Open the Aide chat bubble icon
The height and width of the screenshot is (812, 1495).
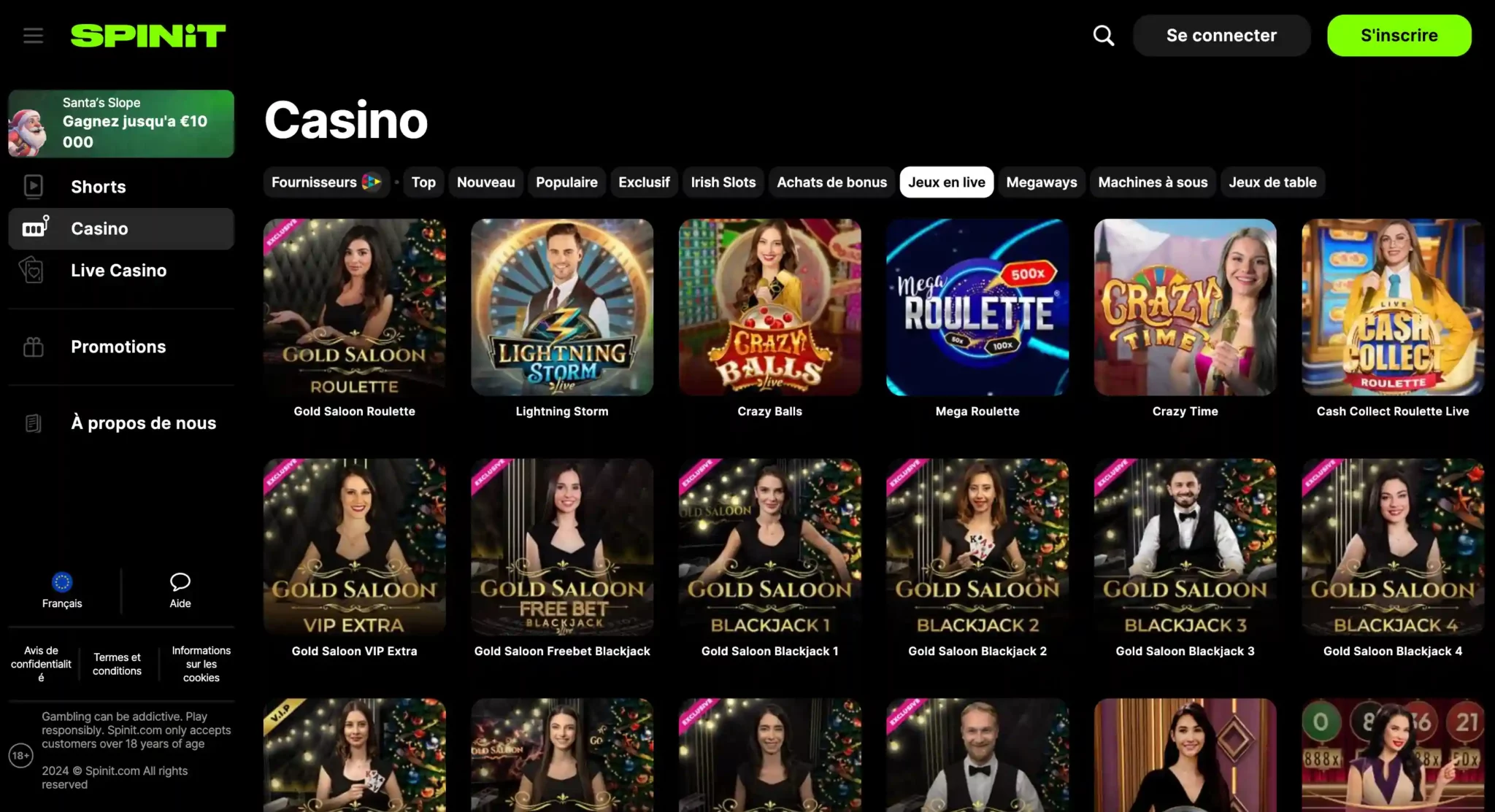(180, 581)
